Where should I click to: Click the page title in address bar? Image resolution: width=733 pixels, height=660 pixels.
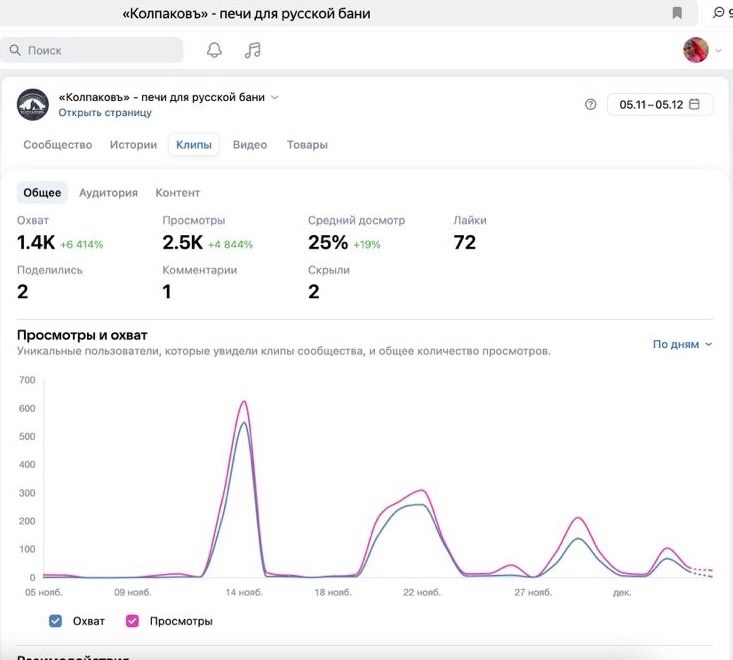(x=246, y=14)
